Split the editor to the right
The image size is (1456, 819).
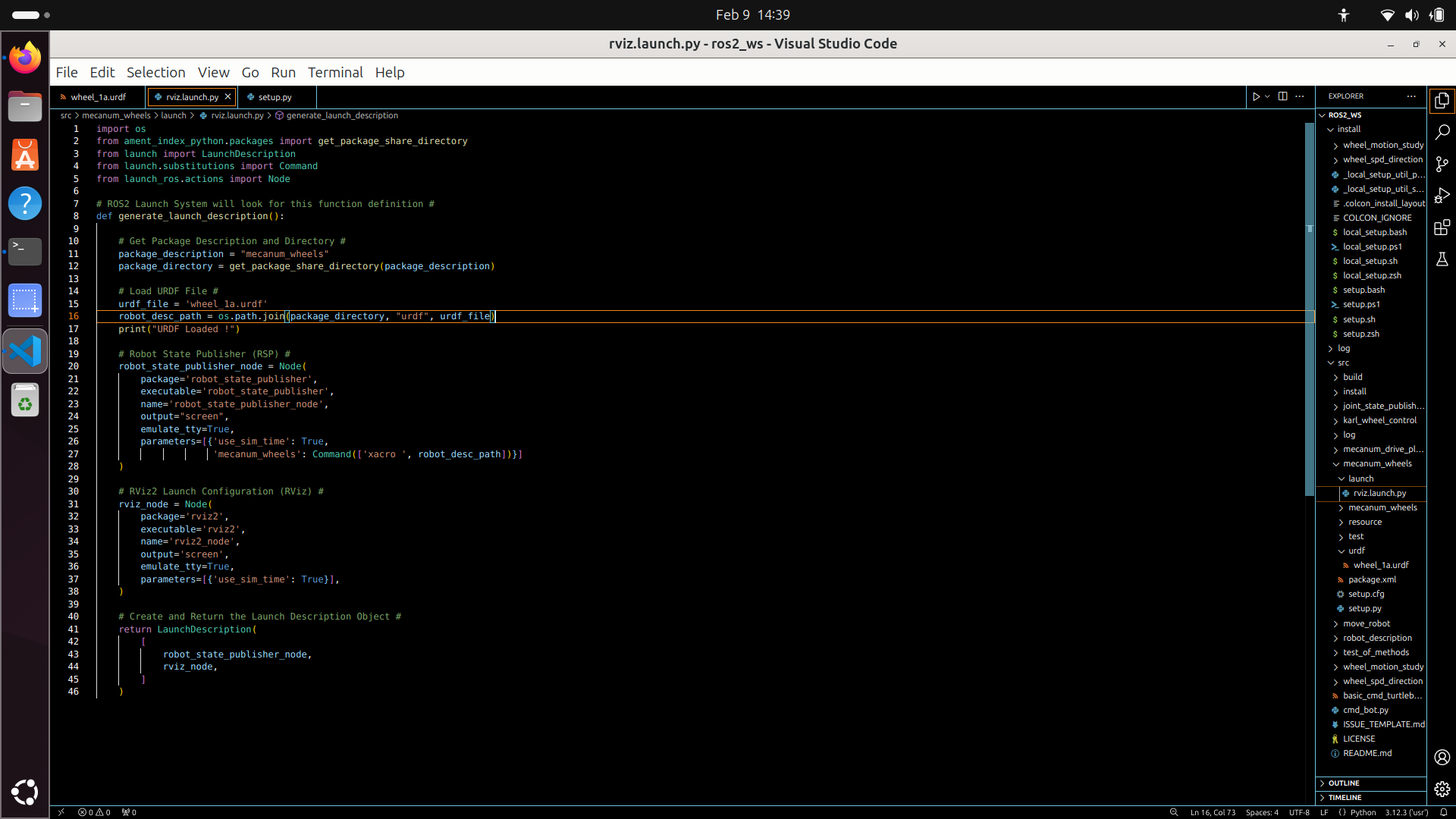[1282, 96]
